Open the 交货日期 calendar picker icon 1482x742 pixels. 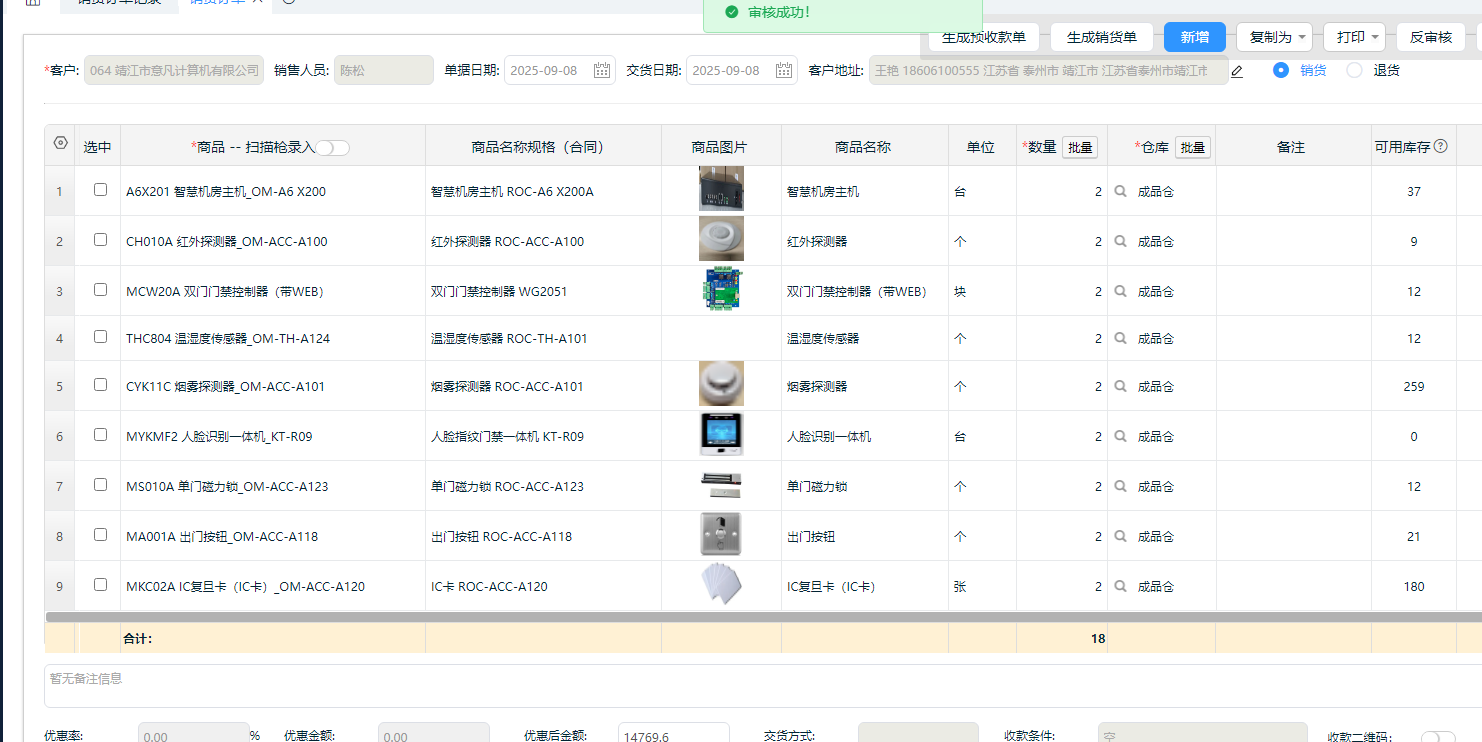[784, 70]
